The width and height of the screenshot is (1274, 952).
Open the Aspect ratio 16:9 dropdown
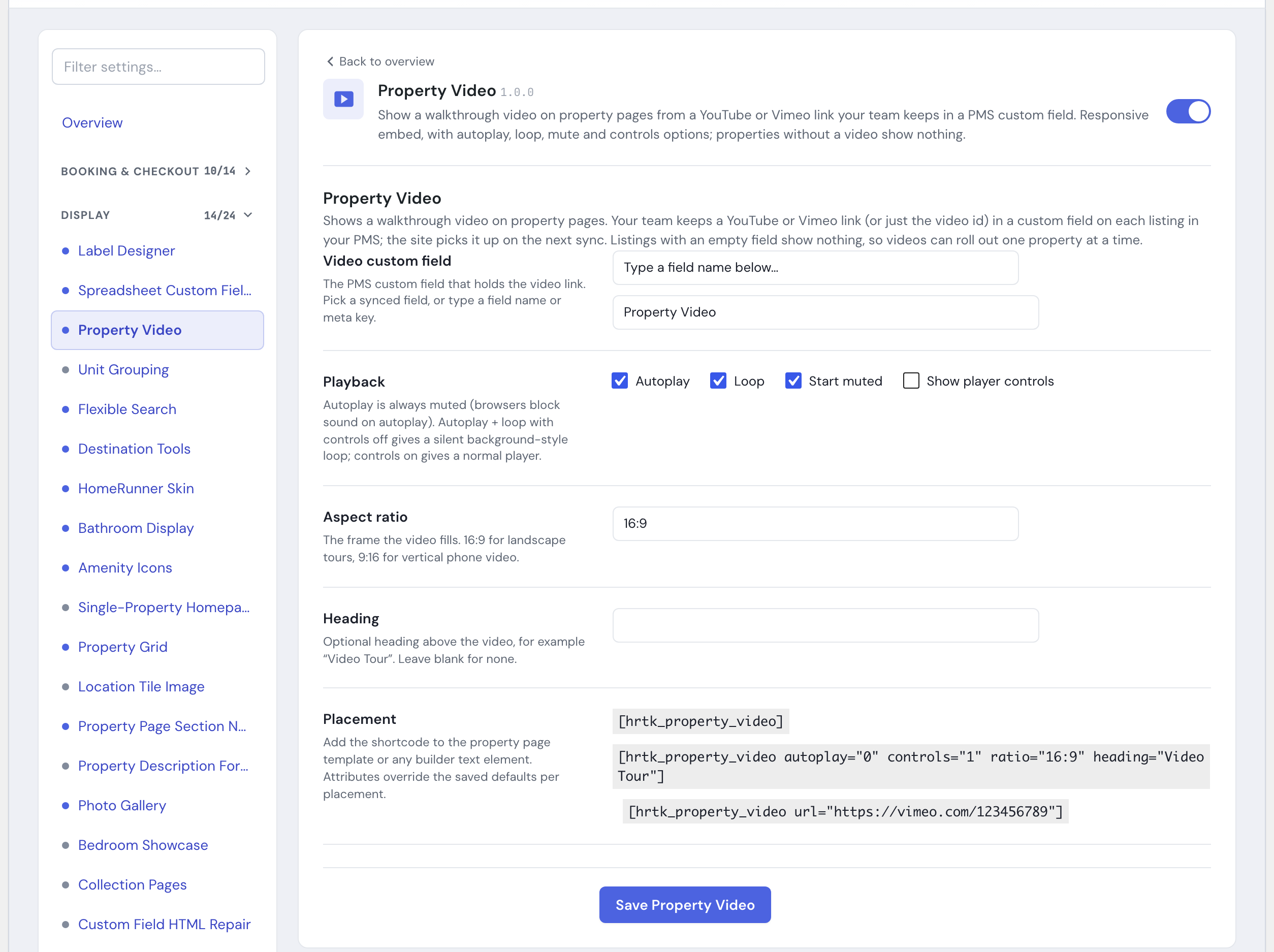tap(815, 524)
